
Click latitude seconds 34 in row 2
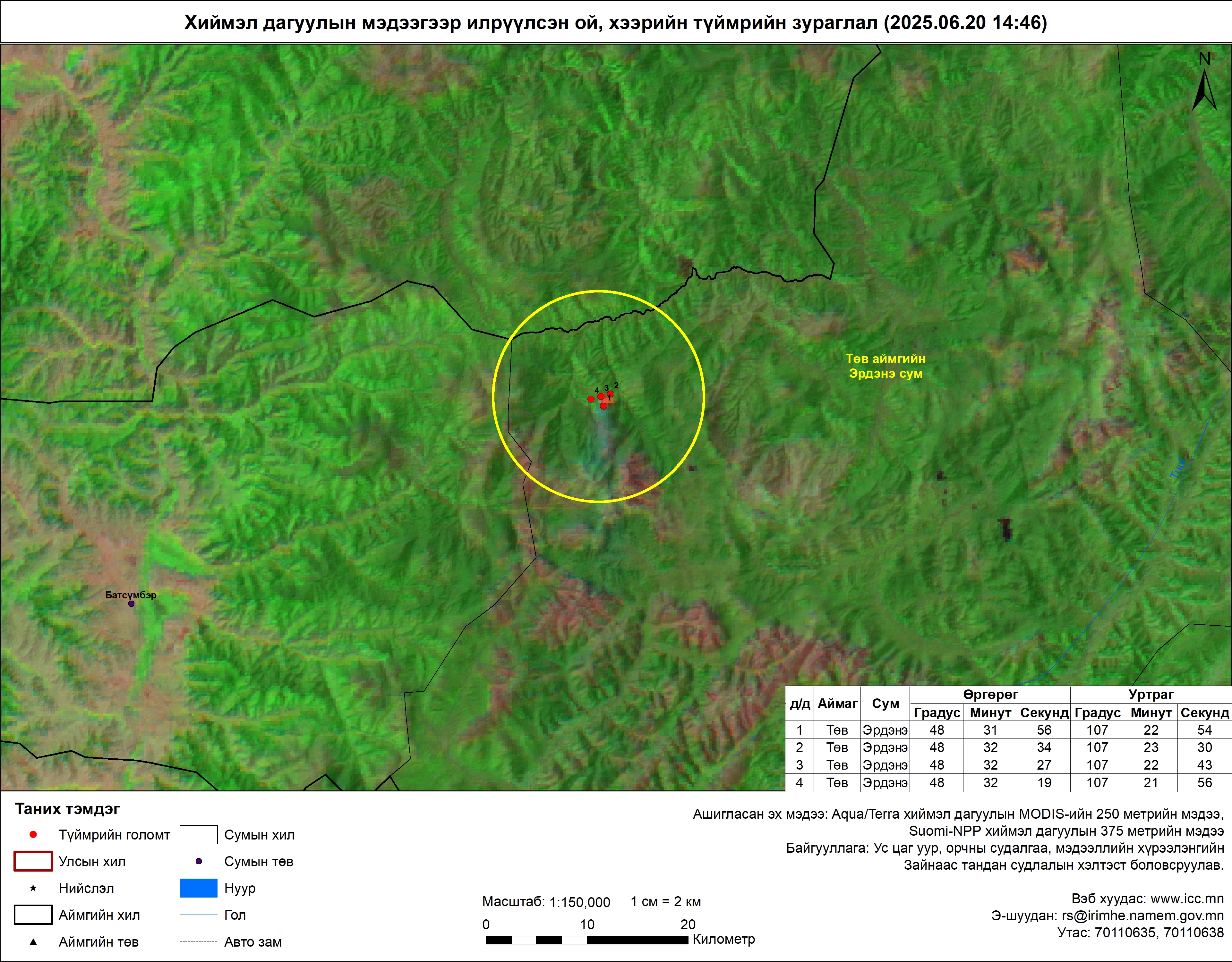pos(1044,748)
